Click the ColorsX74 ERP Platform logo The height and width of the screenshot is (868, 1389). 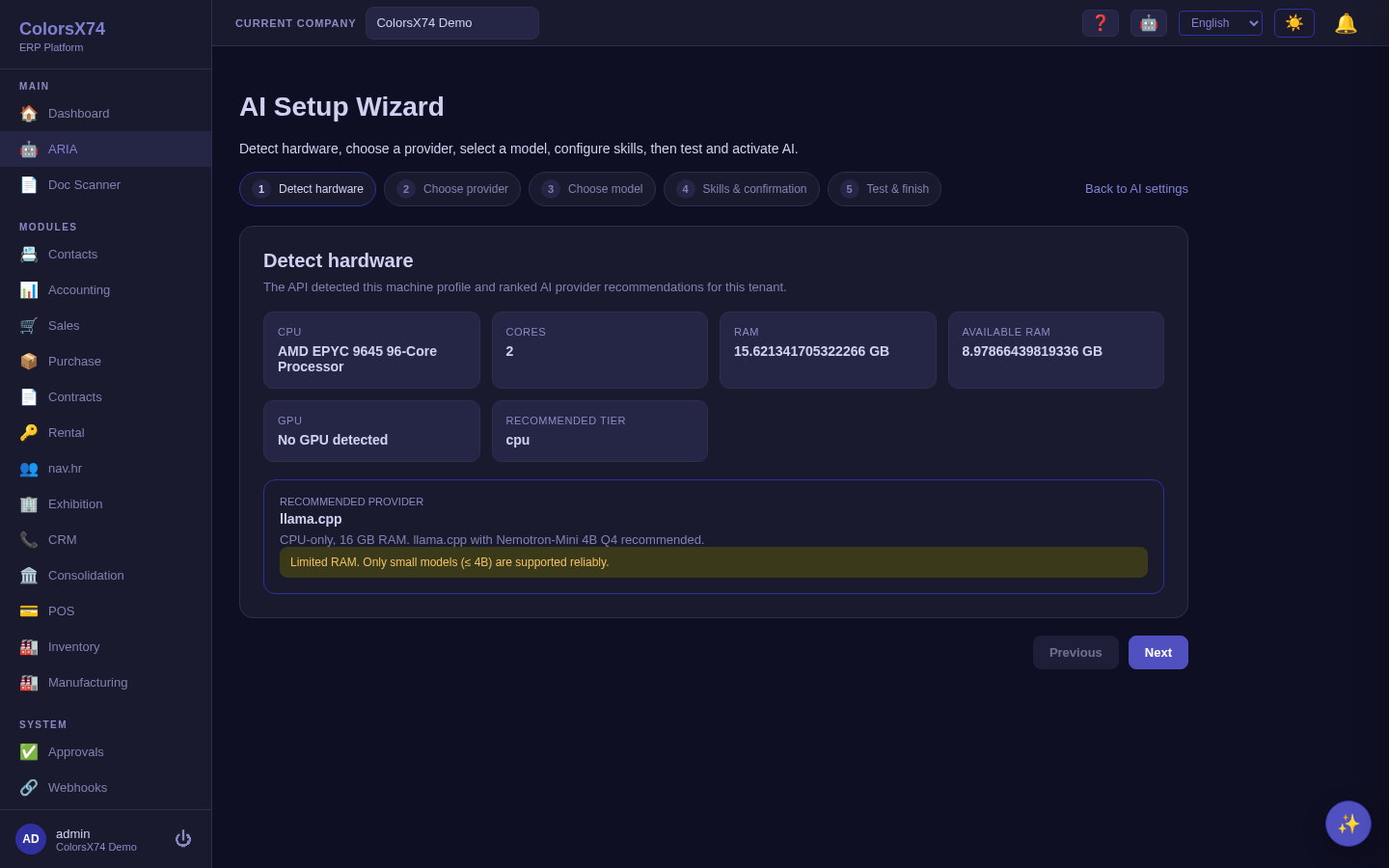coord(63,36)
